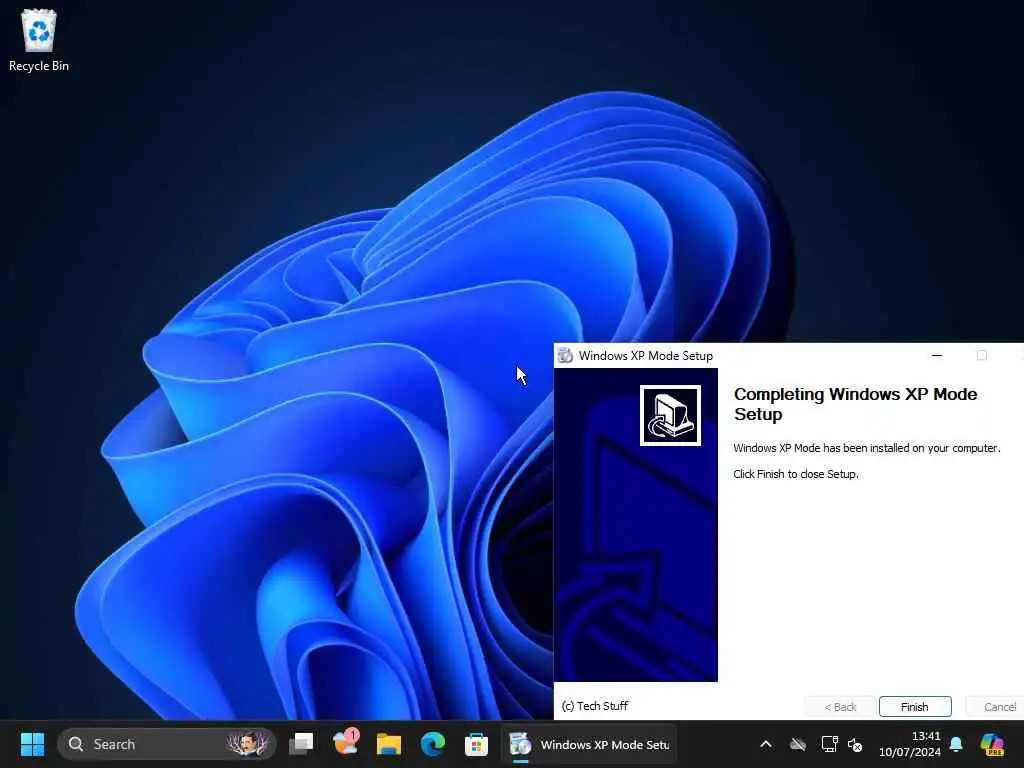Viewport: 1024px width, 768px height.
Task: Click the Setup window title bar icon
Action: pos(566,355)
